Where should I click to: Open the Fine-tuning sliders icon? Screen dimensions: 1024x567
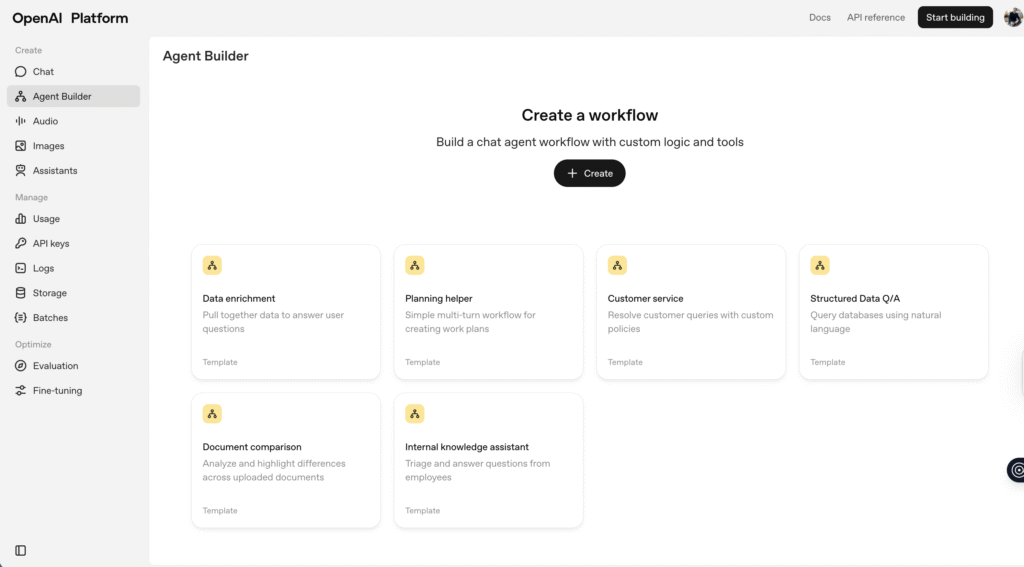[x=21, y=391]
